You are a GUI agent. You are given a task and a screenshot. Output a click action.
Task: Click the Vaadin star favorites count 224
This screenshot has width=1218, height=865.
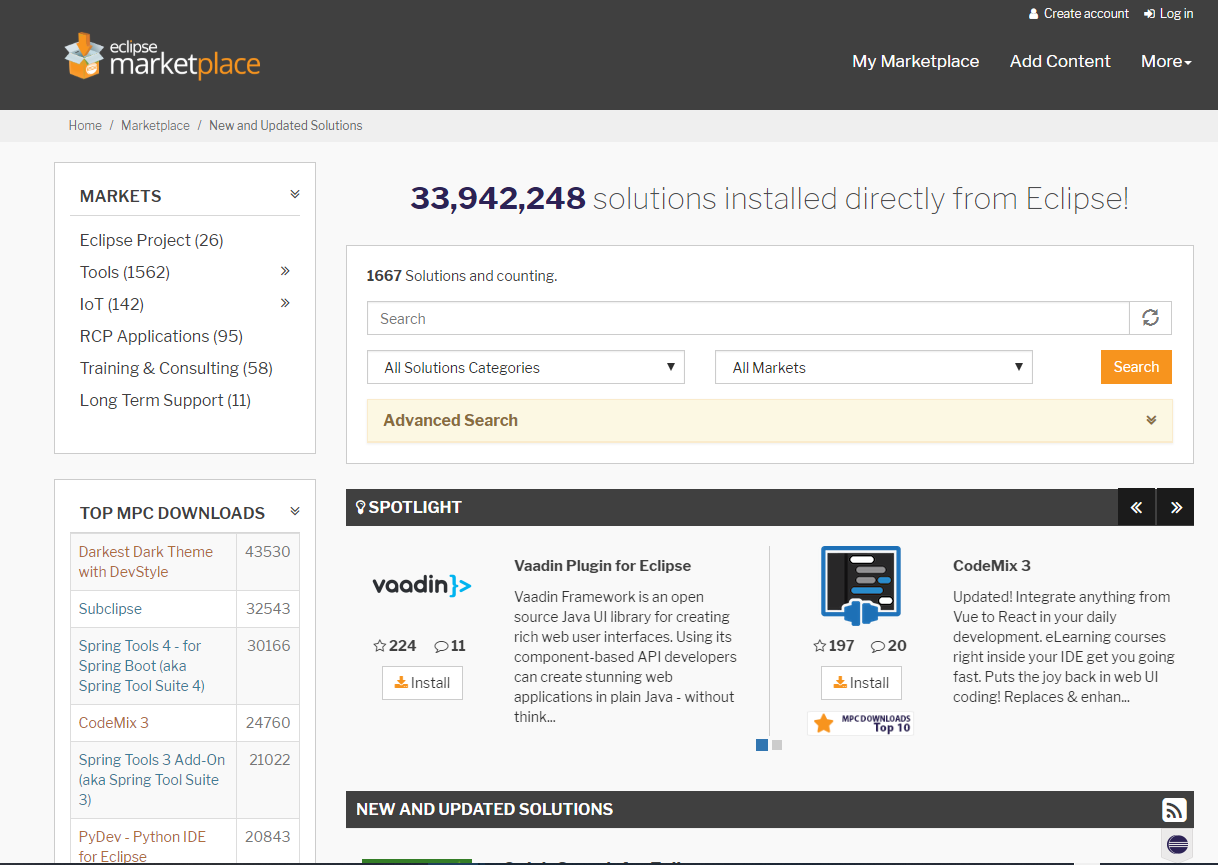pyautogui.click(x=394, y=646)
